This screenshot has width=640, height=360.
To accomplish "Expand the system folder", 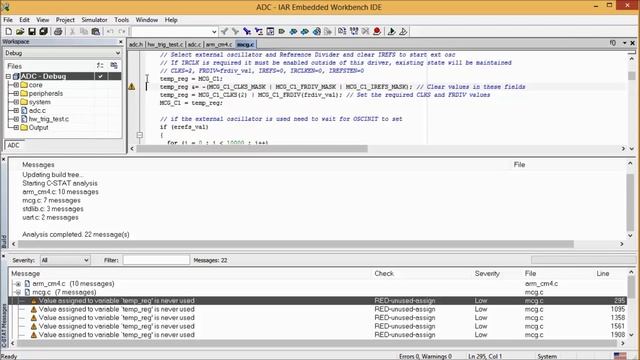I will tap(16, 102).
